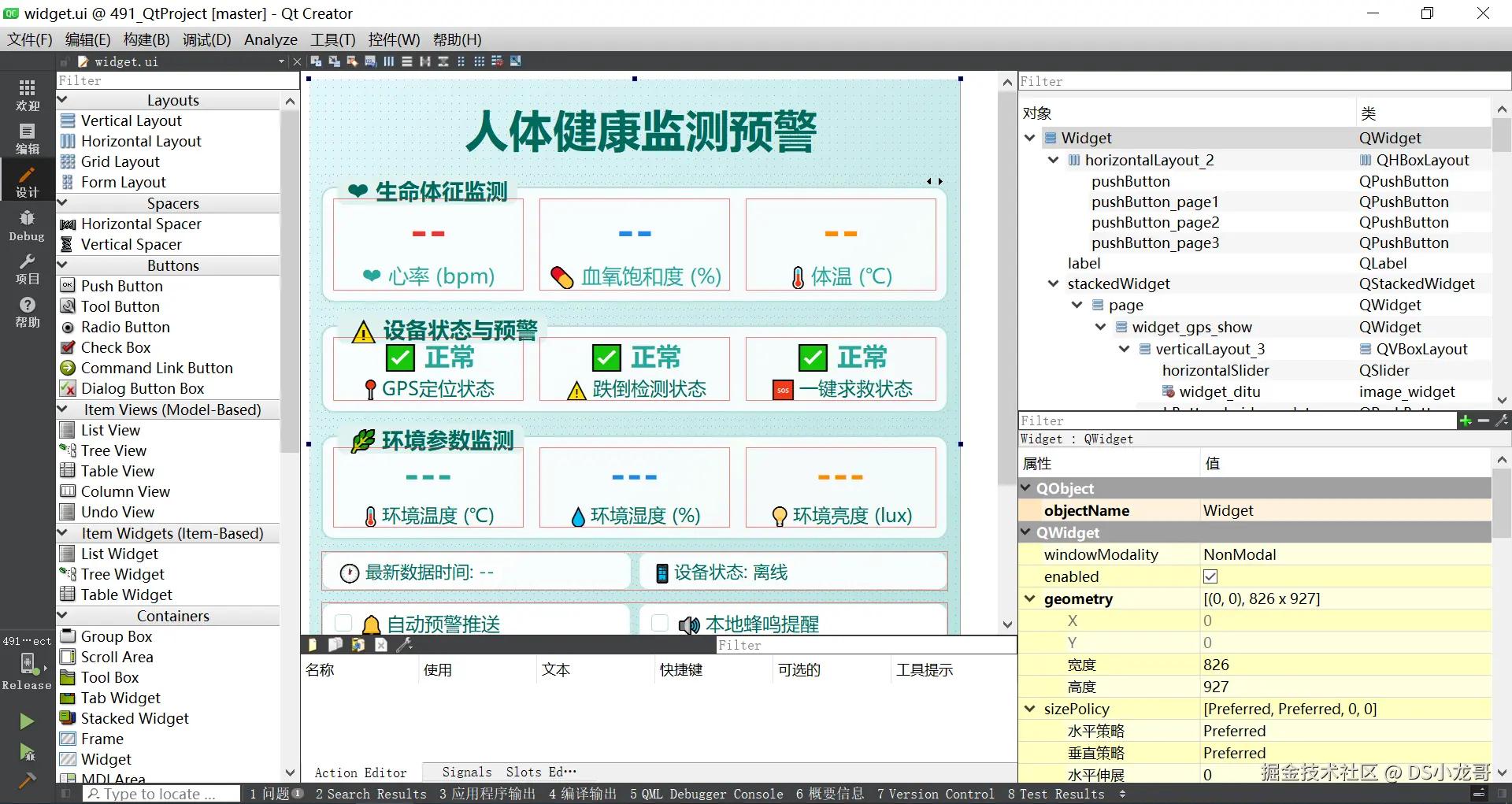Start debugging with the run-debug button

click(27, 752)
